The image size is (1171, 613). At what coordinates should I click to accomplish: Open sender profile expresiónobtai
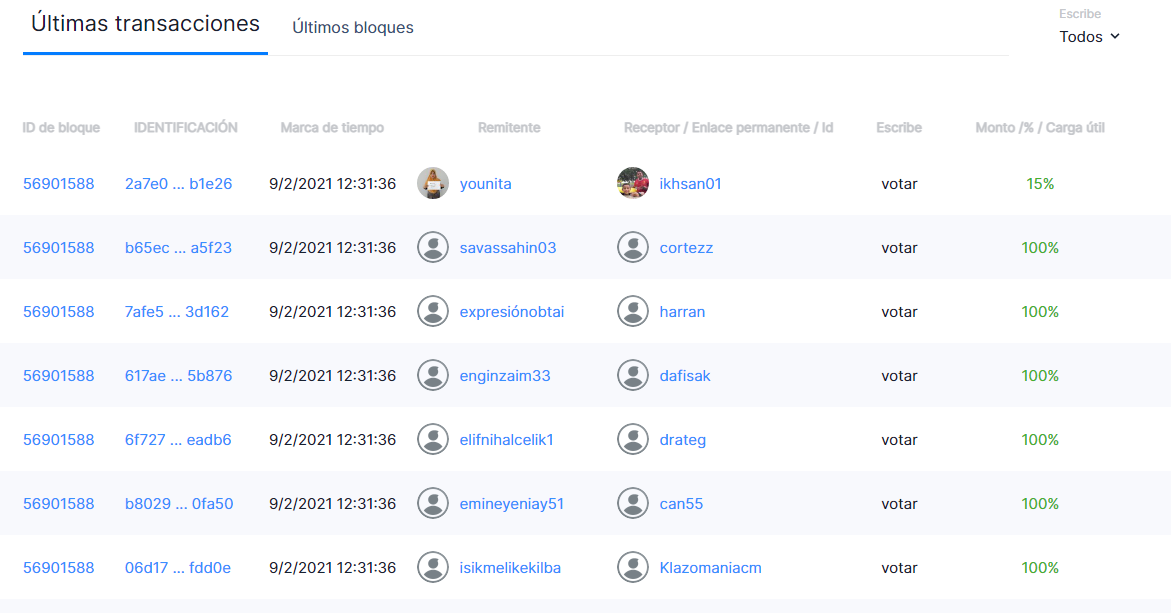[x=512, y=312]
